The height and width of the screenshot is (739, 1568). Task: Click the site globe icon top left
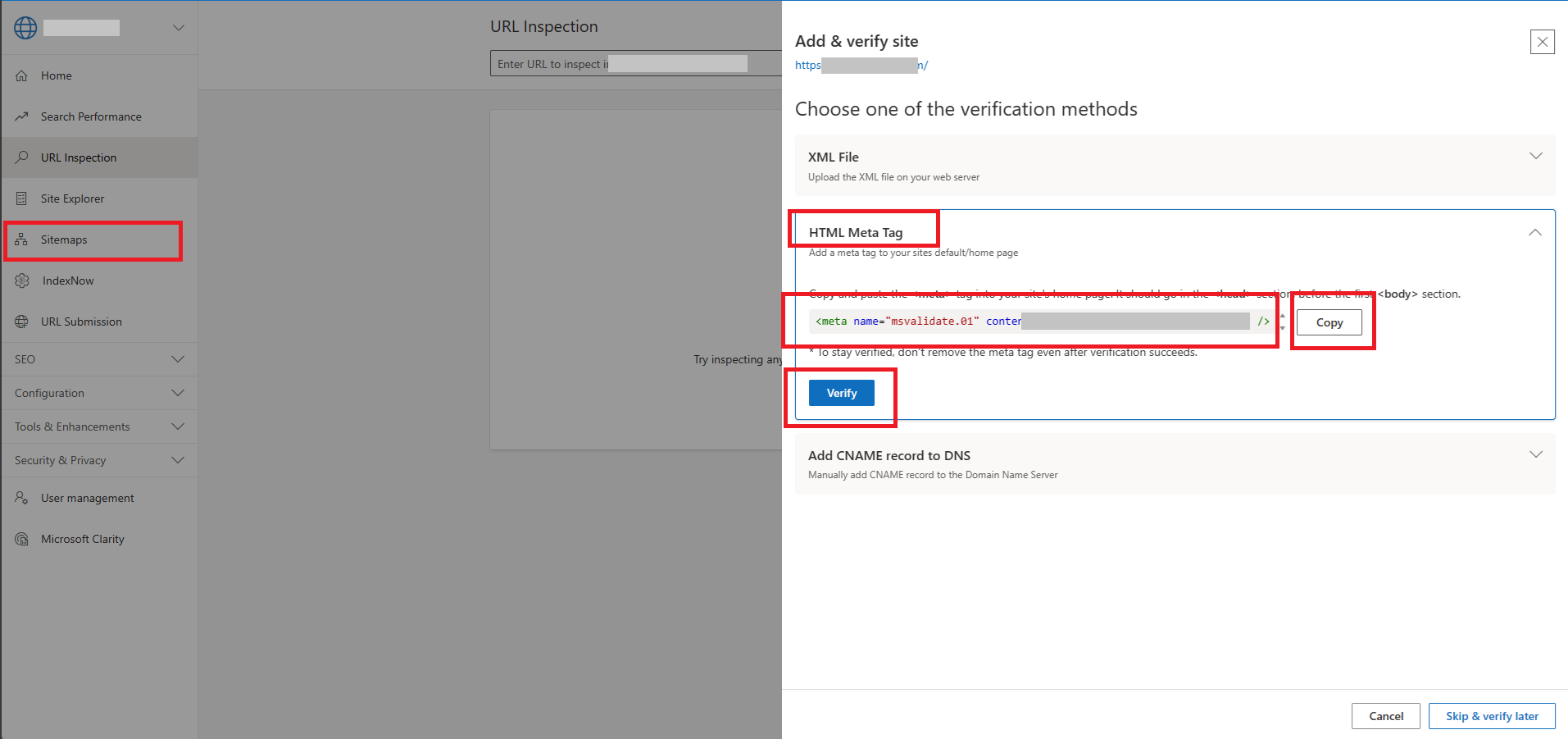(25, 26)
